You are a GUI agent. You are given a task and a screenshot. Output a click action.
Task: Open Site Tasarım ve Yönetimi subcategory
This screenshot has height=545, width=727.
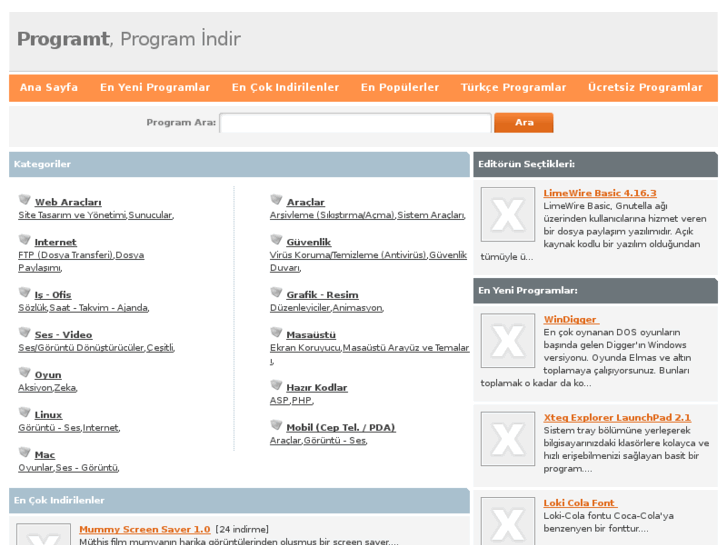(x=72, y=215)
